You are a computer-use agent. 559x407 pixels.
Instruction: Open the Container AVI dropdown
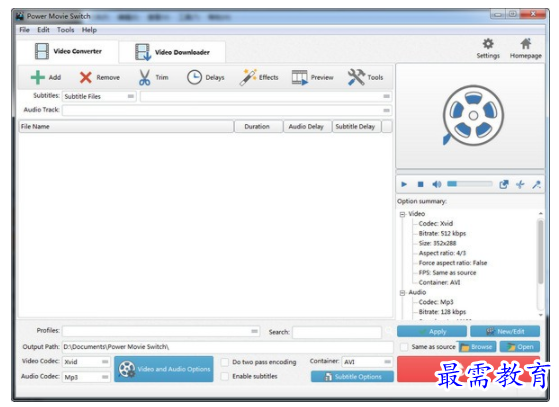coord(367,362)
